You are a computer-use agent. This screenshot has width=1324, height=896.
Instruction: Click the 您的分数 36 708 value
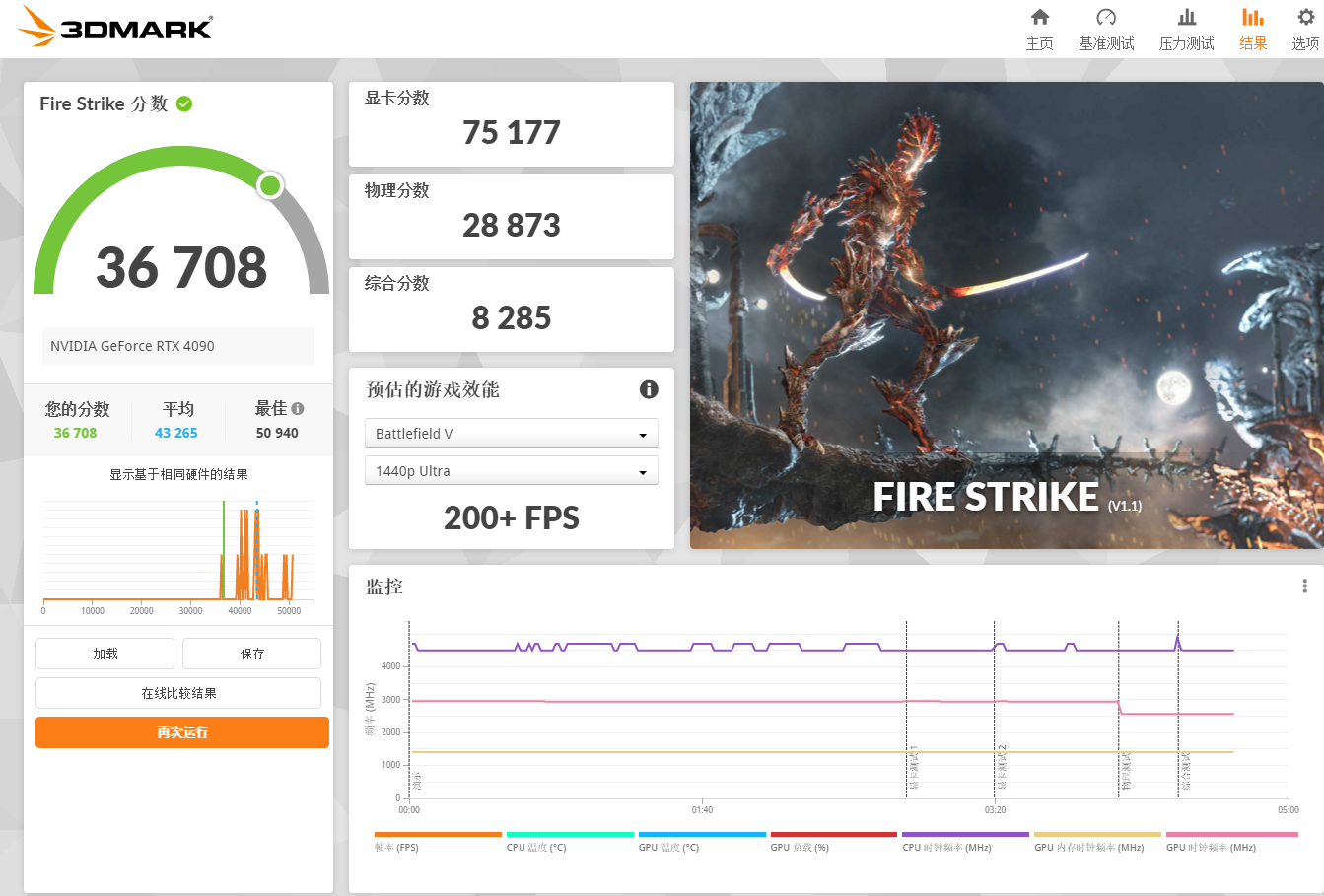pyautogui.click(x=76, y=433)
